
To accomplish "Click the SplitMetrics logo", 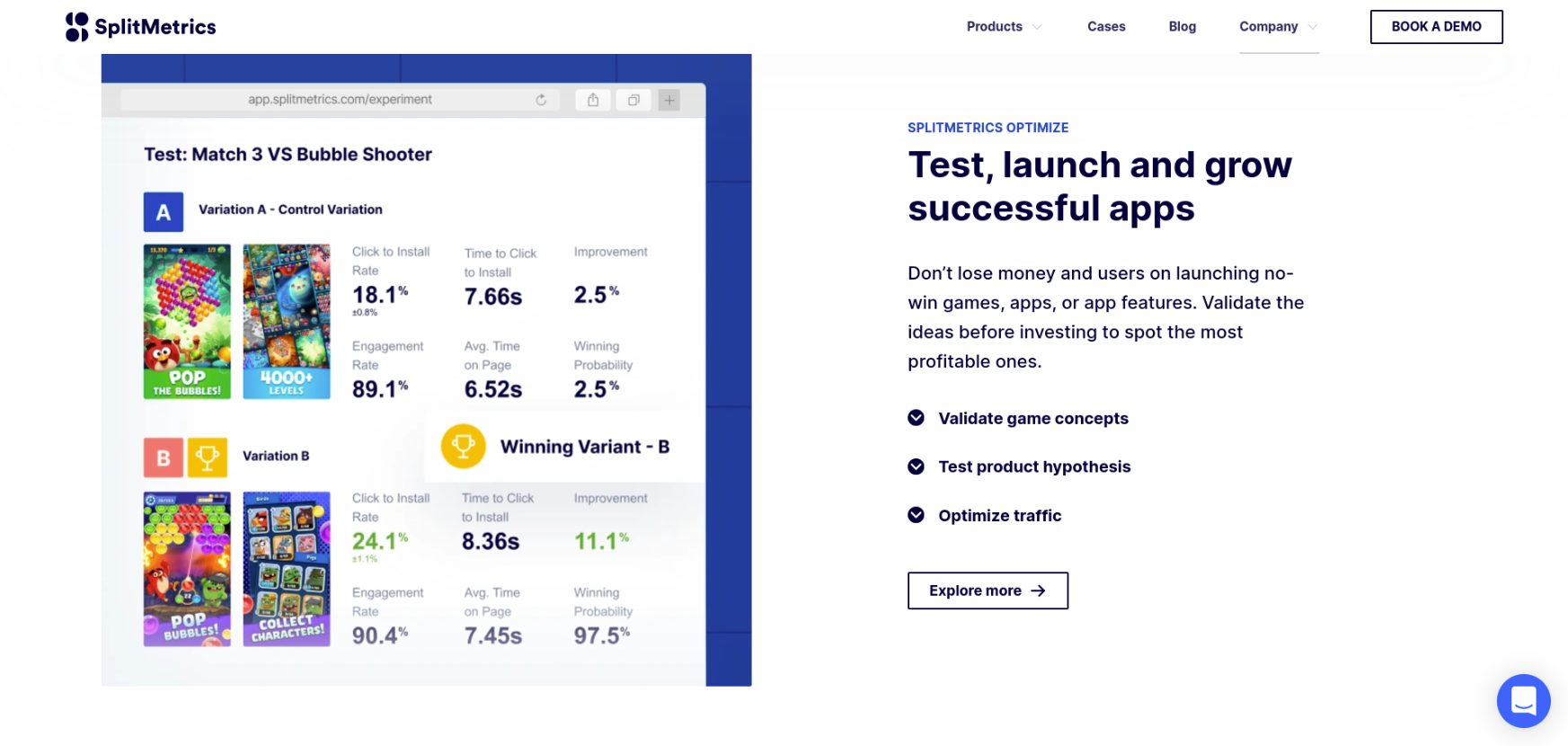I will pyautogui.click(x=141, y=27).
